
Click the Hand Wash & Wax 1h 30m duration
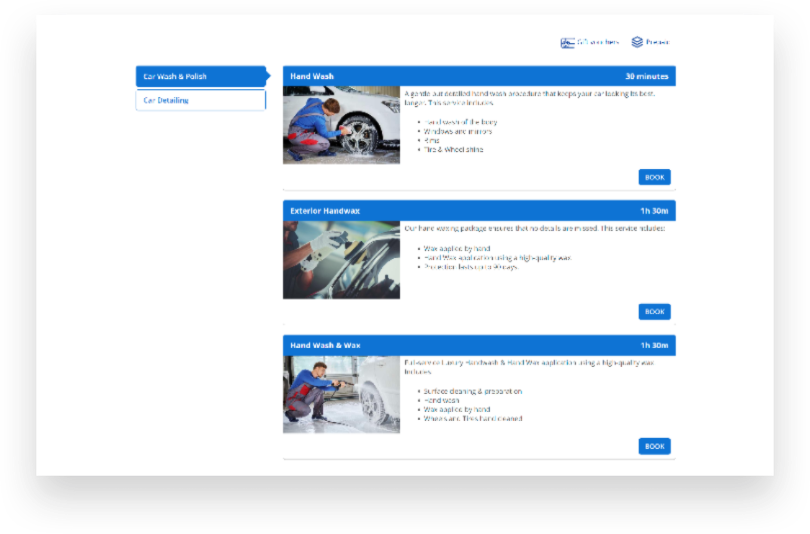[654, 345]
